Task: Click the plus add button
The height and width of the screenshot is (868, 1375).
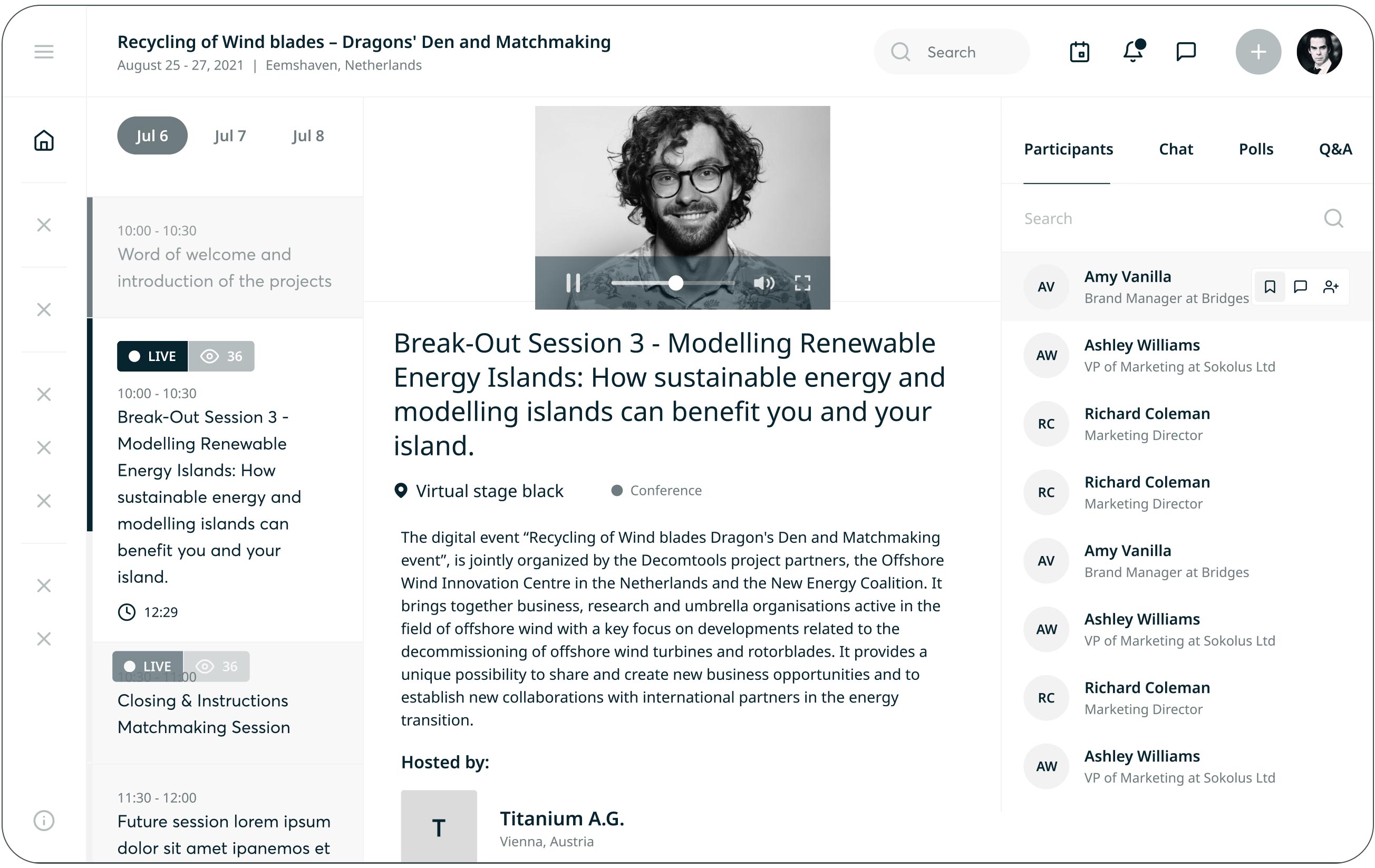Action: (x=1258, y=52)
